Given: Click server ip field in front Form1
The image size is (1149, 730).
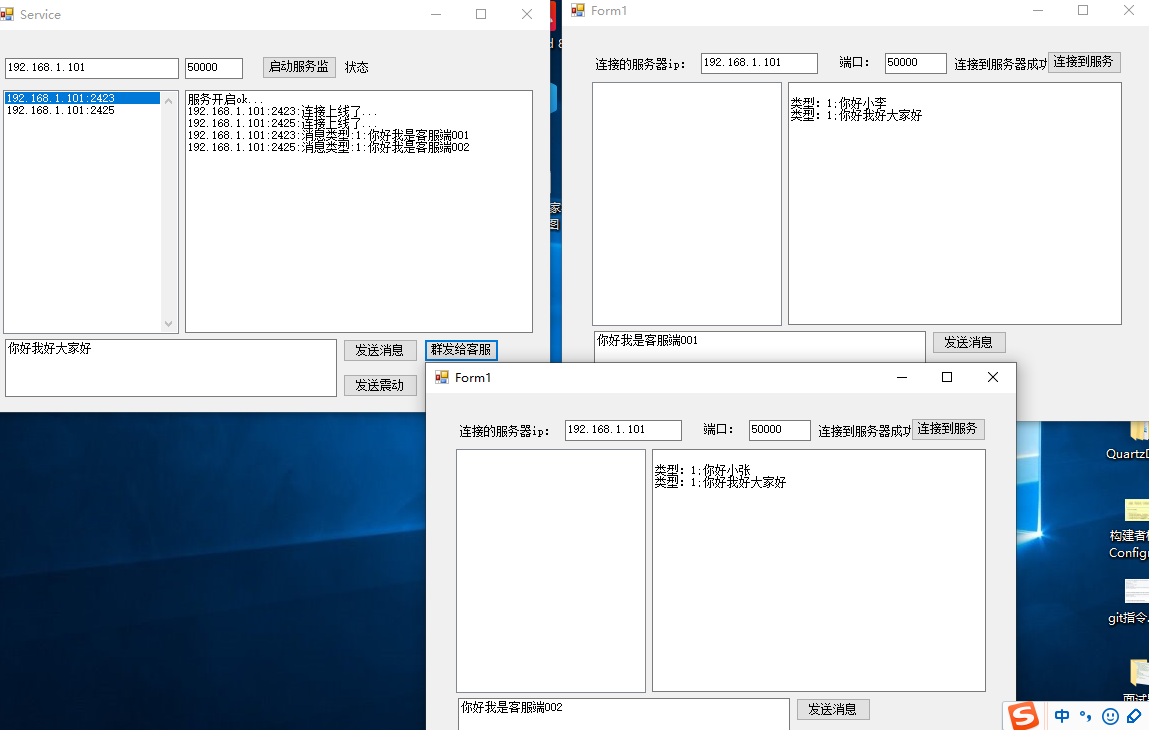Looking at the screenshot, I should [x=623, y=430].
